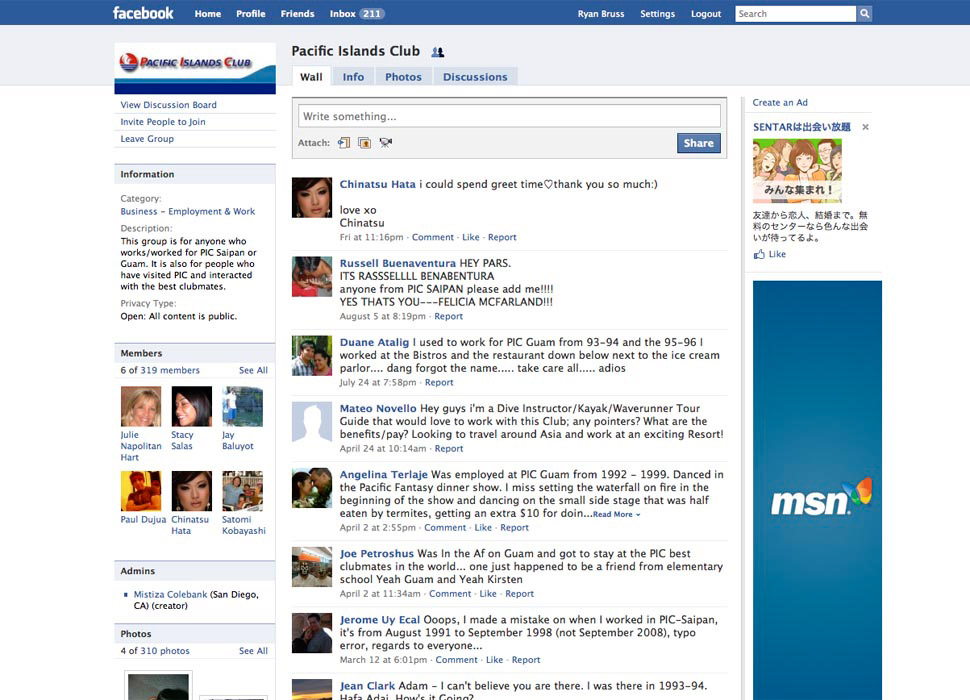This screenshot has width=970, height=700.
Task: Like Jerome Uy Ecal's March 12 post
Action: coord(494,660)
